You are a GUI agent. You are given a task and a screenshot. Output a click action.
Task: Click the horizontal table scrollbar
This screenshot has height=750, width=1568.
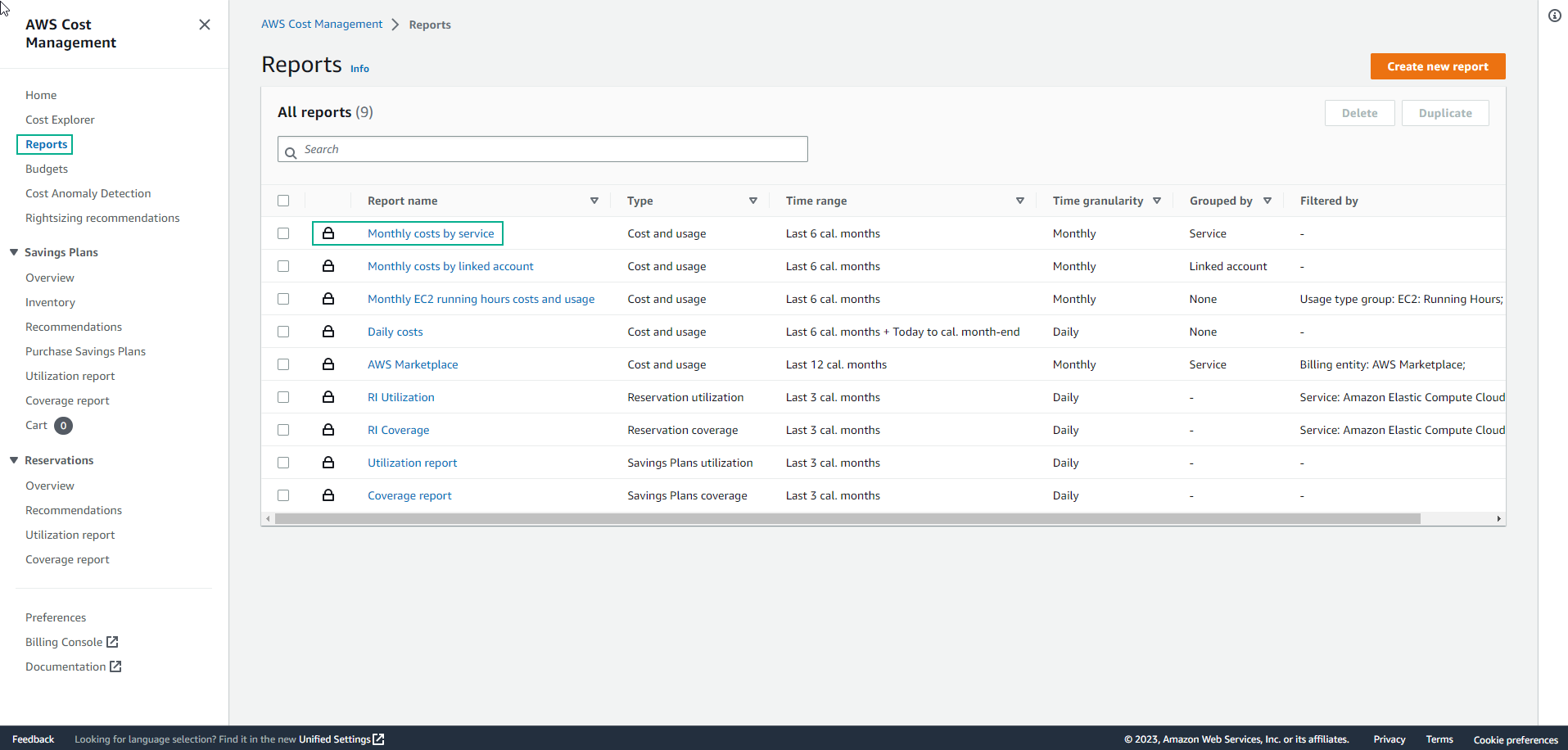pyautogui.click(x=847, y=518)
